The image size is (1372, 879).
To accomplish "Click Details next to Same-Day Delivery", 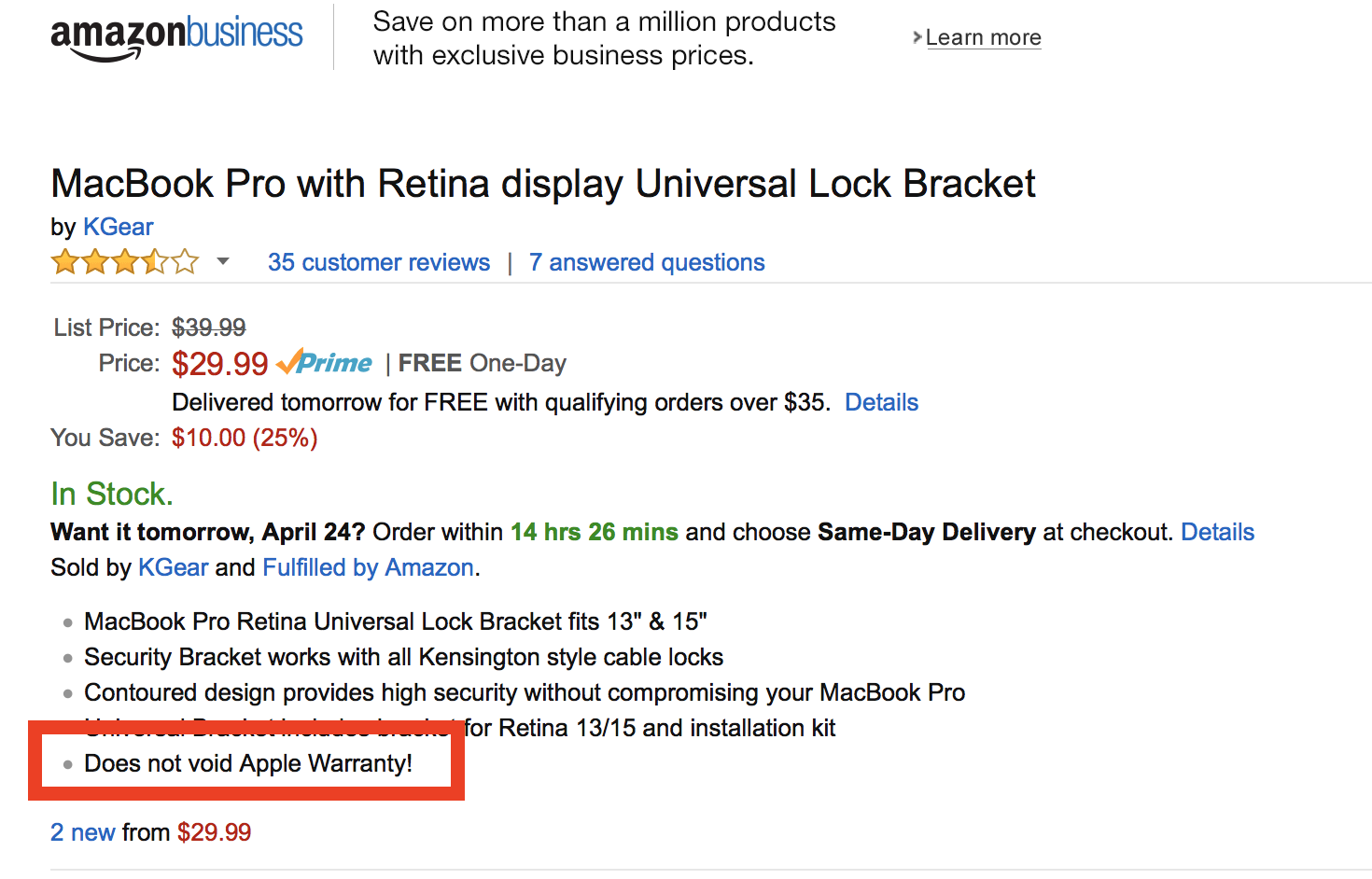I will pos(1218,532).
